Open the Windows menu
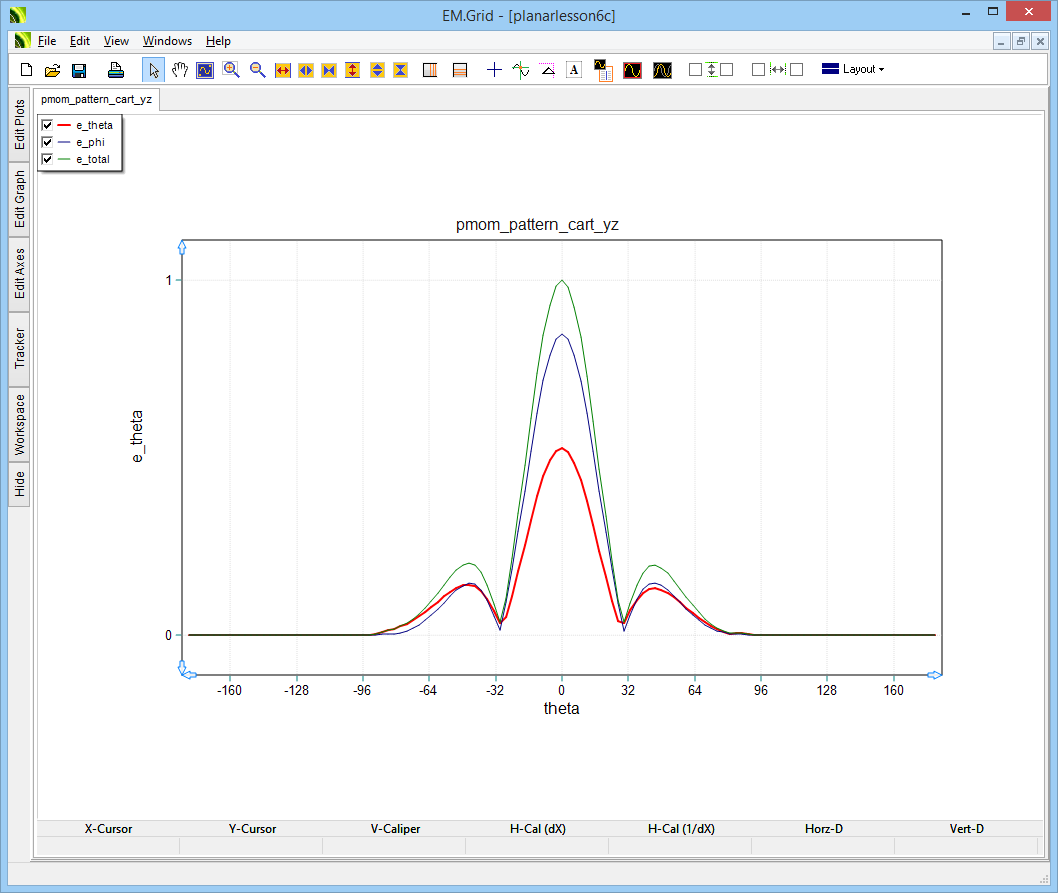This screenshot has width=1058, height=893. (x=167, y=41)
